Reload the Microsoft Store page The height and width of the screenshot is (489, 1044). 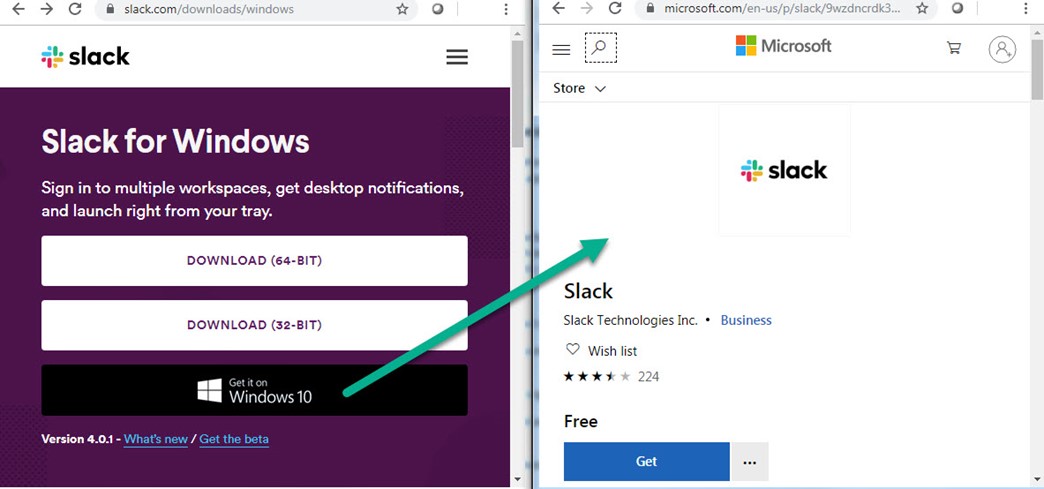point(616,9)
